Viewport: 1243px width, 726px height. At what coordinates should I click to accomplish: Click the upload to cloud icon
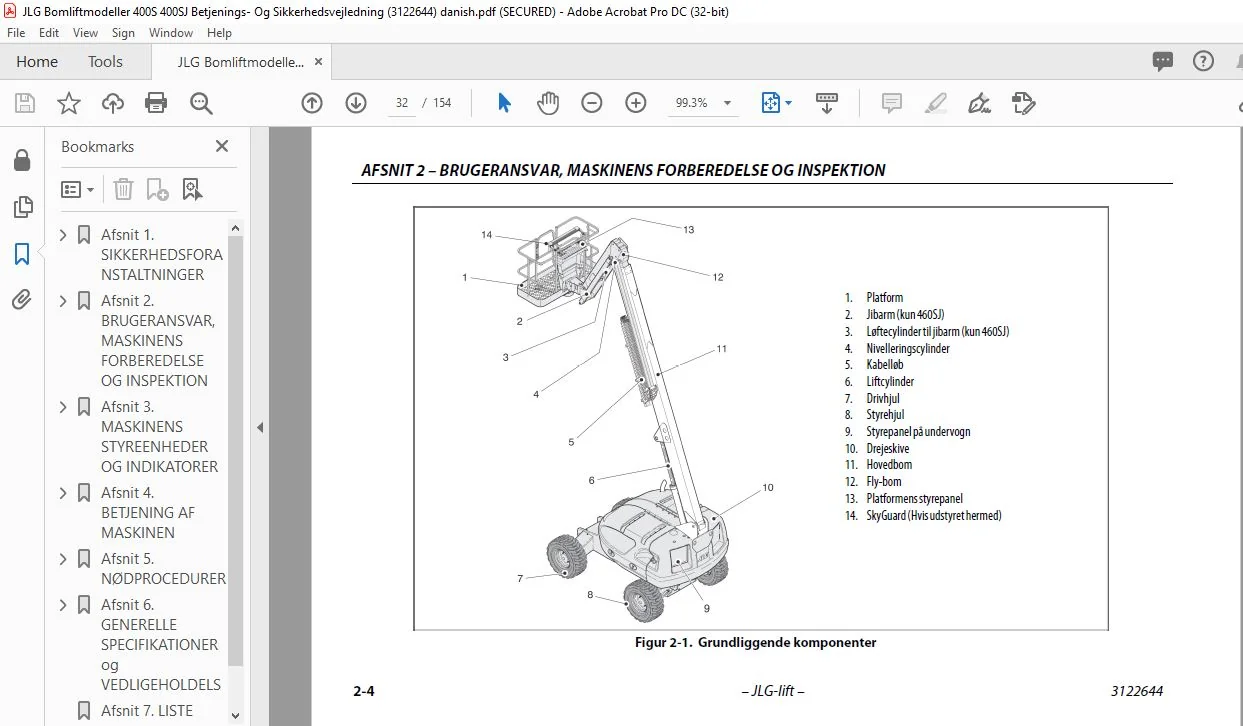click(x=113, y=103)
